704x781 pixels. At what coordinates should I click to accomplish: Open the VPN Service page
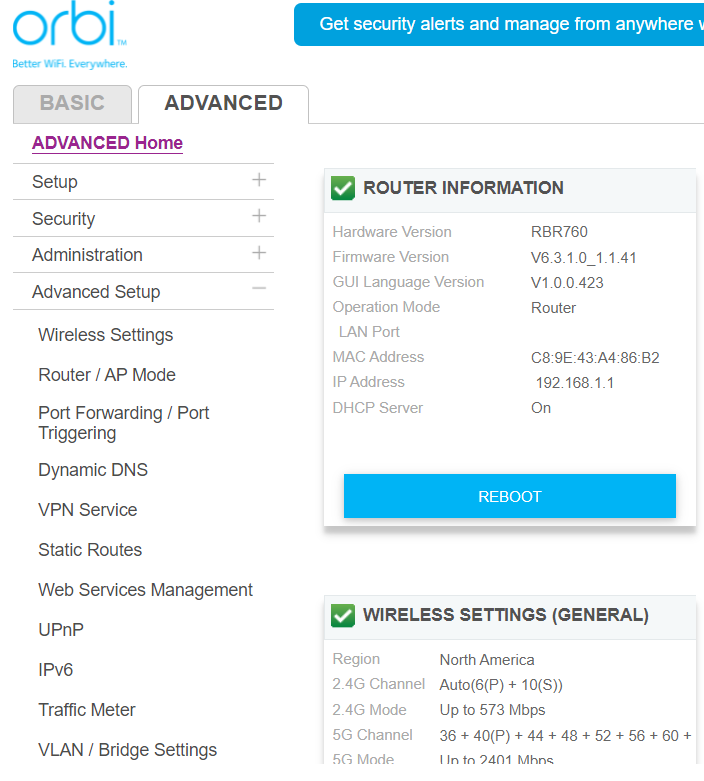(x=87, y=510)
